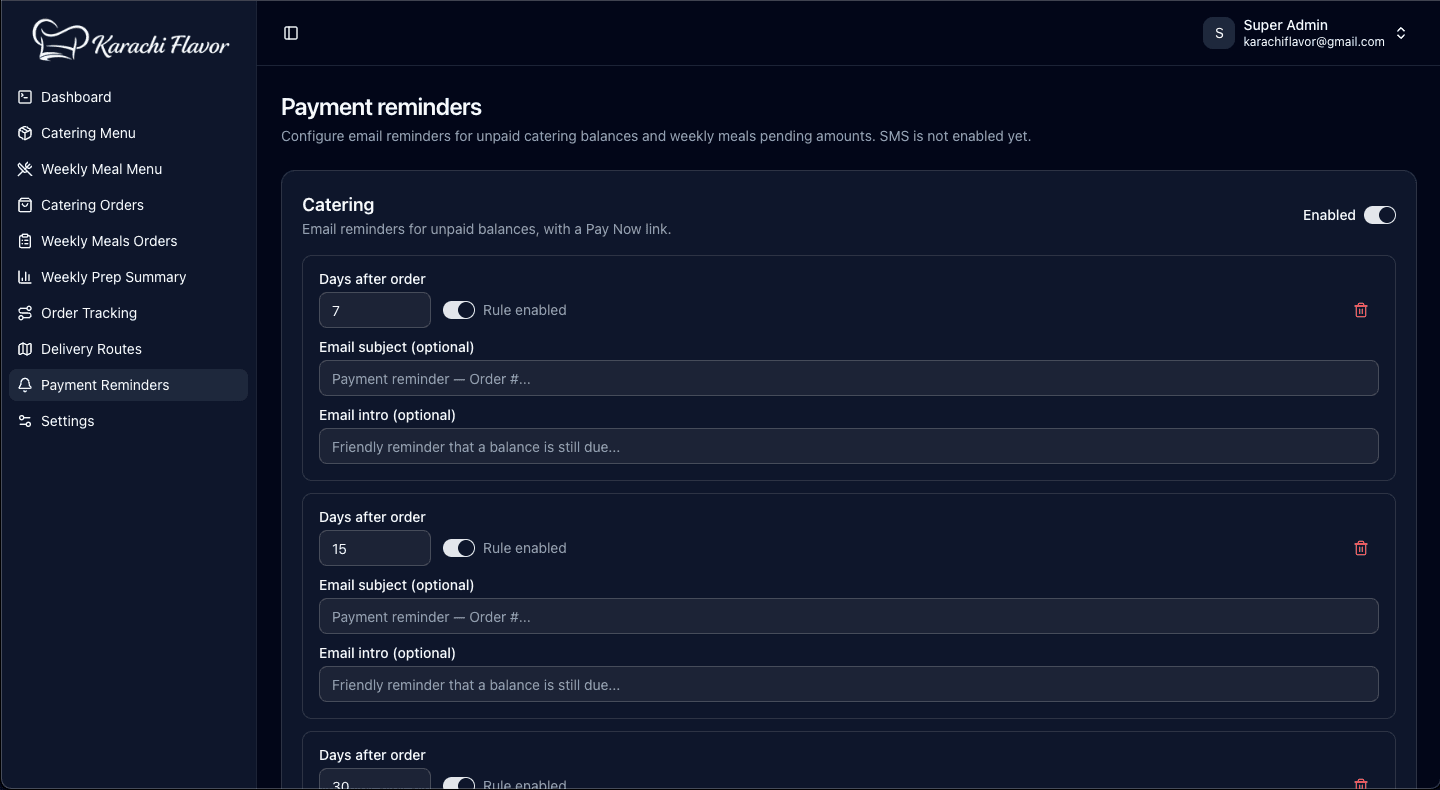
Task: Focus Email subject field of first rule
Action: (x=849, y=379)
